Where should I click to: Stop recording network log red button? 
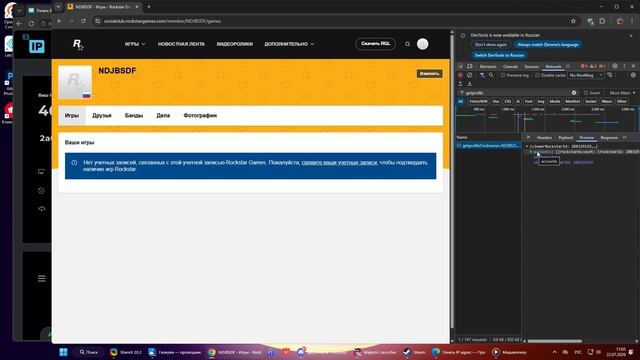[460, 75]
